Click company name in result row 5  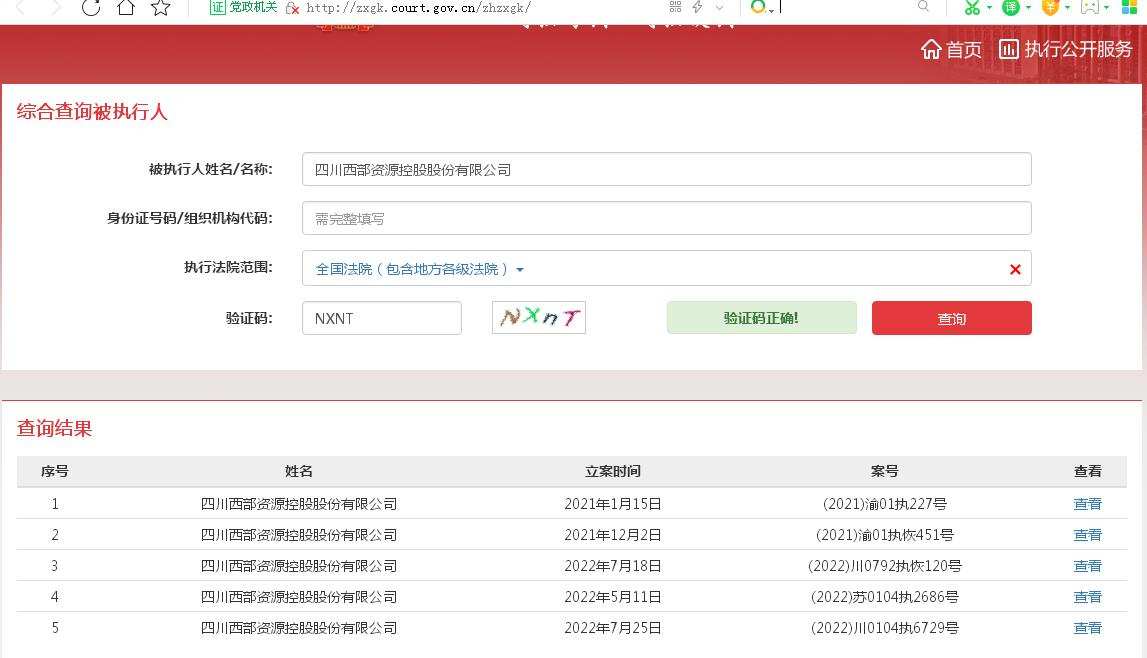[x=298, y=627]
